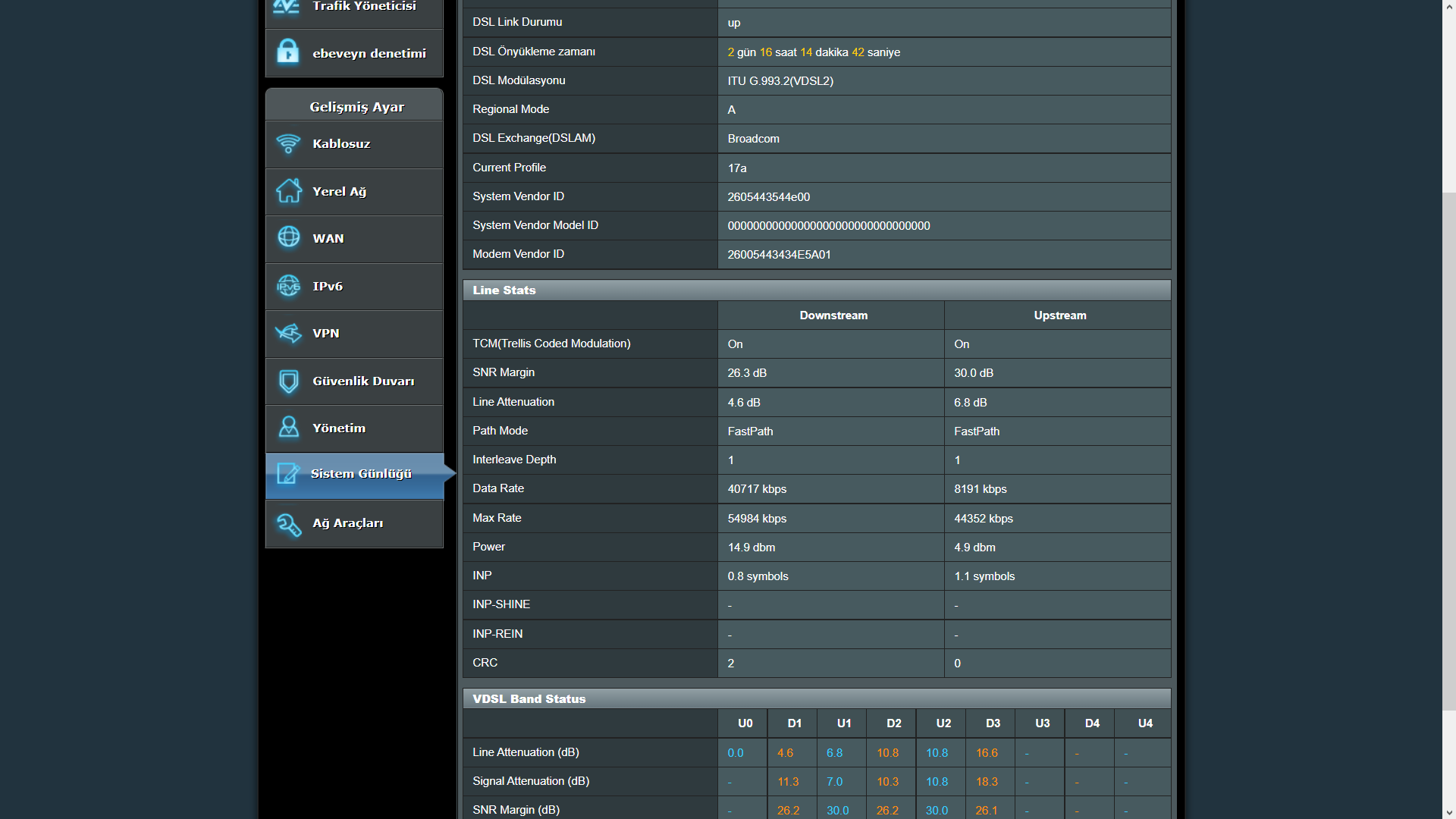Click the ITU G.993.2(VDSL2) modulation value
The image size is (1456, 819).
click(x=780, y=81)
